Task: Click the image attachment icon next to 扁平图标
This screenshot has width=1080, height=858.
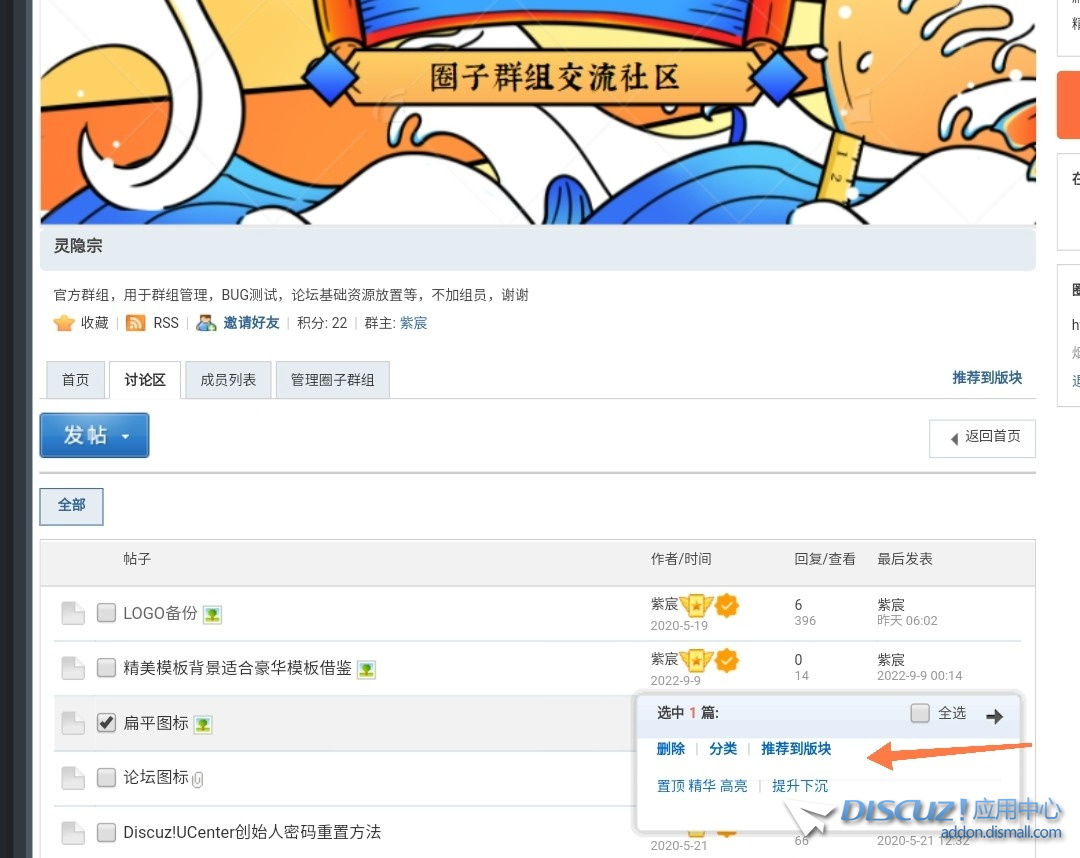Action: pyautogui.click(x=203, y=724)
